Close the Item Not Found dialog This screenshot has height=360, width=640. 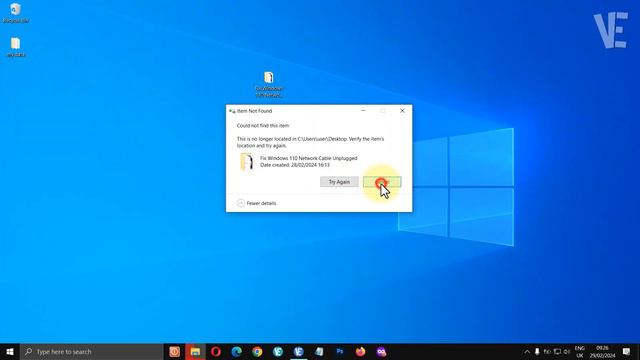(x=402, y=111)
